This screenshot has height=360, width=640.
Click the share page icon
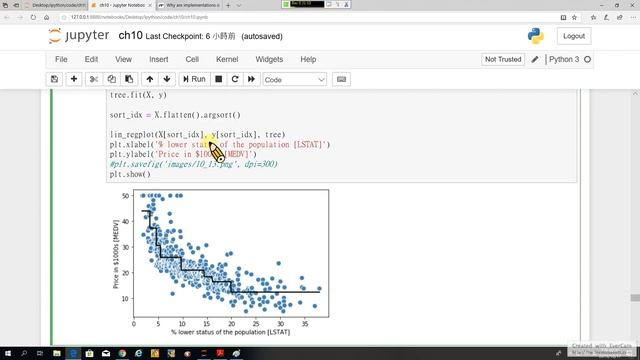(620, 17)
